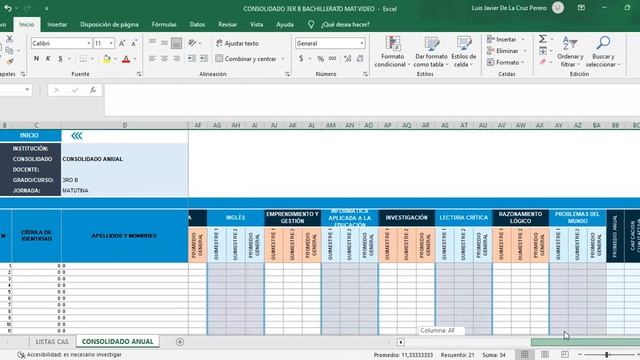Viewport: 640px width, 360px height.
Task: Toggle italic formatting K button
Action: [x=48, y=59]
